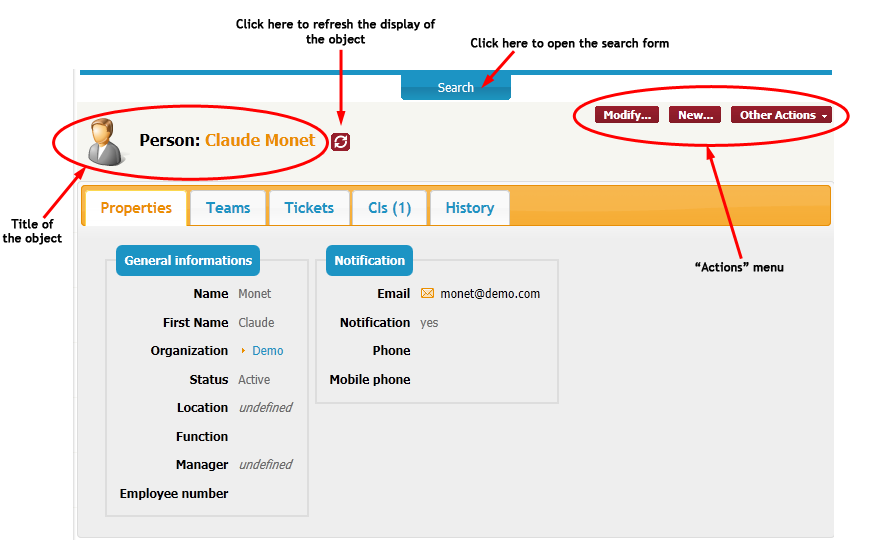Viewport: 869px width, 540px height.
Task: Click the person avatar icon
Action: 105,141
